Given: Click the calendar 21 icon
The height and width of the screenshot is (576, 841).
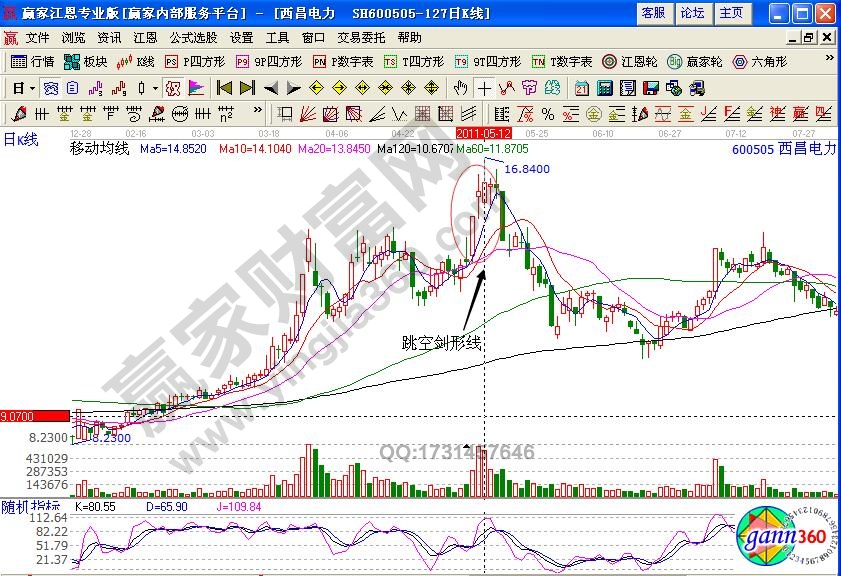Looking at the screenshot, I should click(x=581, y=88).
